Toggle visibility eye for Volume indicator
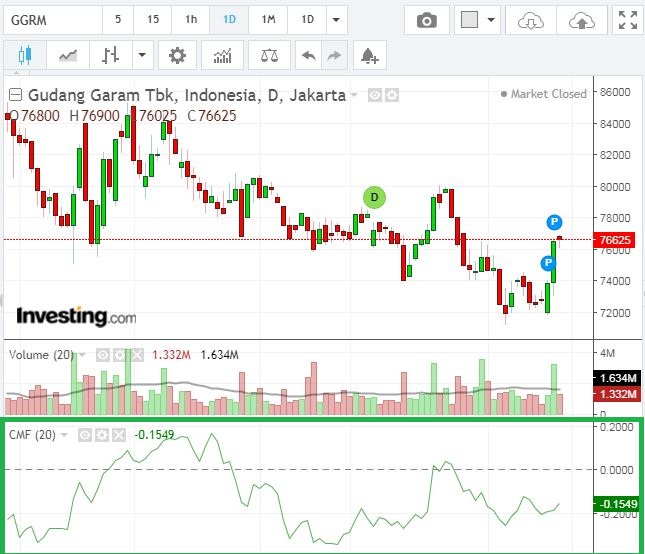This screenshot has width=645, height=554. pos(102,355)
